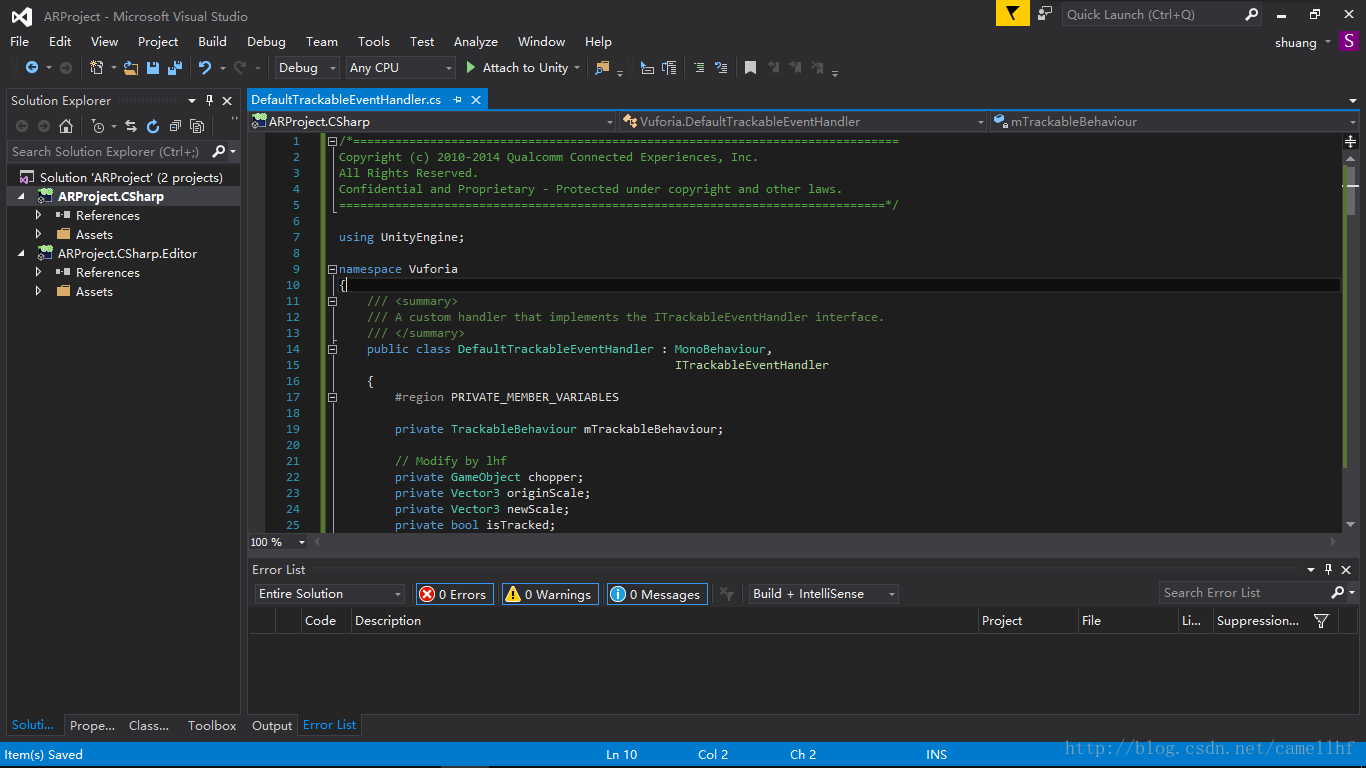
Task: Click the yellow notifications flag icon
Action: click(x=1013, y=13)
